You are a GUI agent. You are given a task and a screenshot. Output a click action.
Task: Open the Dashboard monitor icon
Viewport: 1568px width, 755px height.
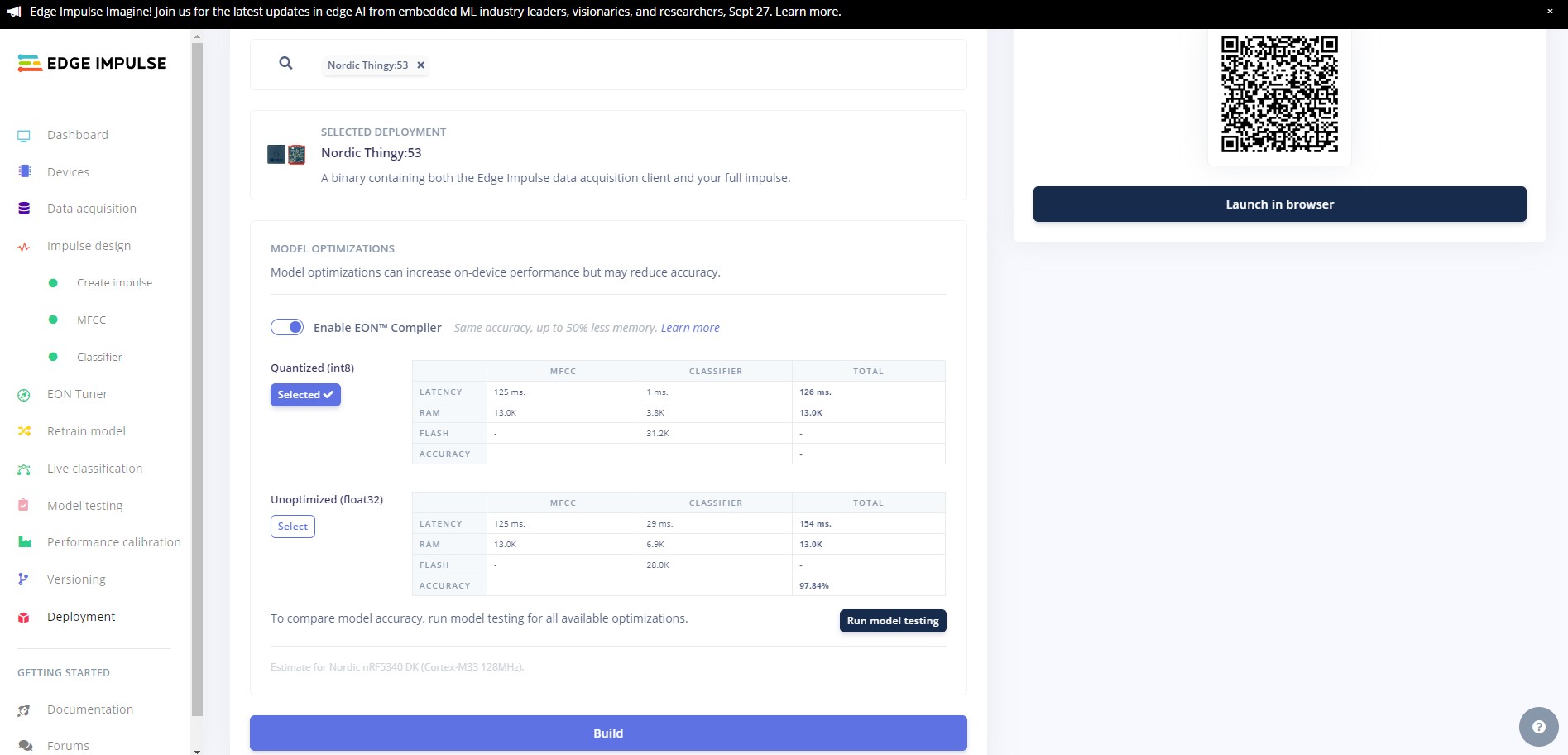[x=24, y=136]
